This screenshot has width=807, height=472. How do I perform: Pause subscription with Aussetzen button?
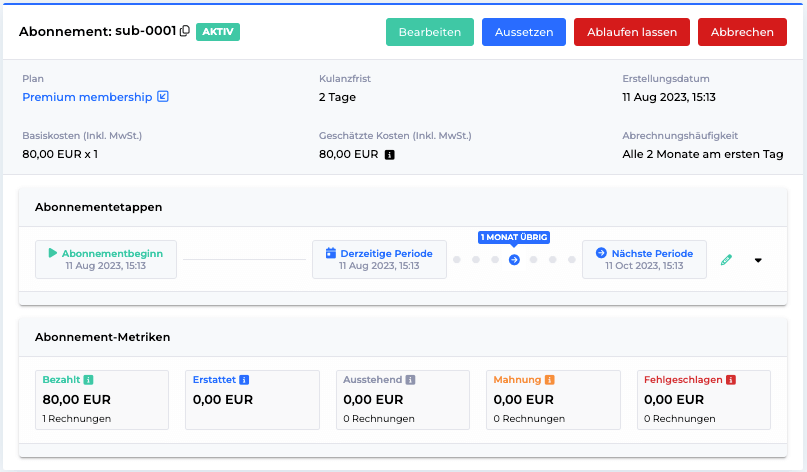click(x=524, y=32)
